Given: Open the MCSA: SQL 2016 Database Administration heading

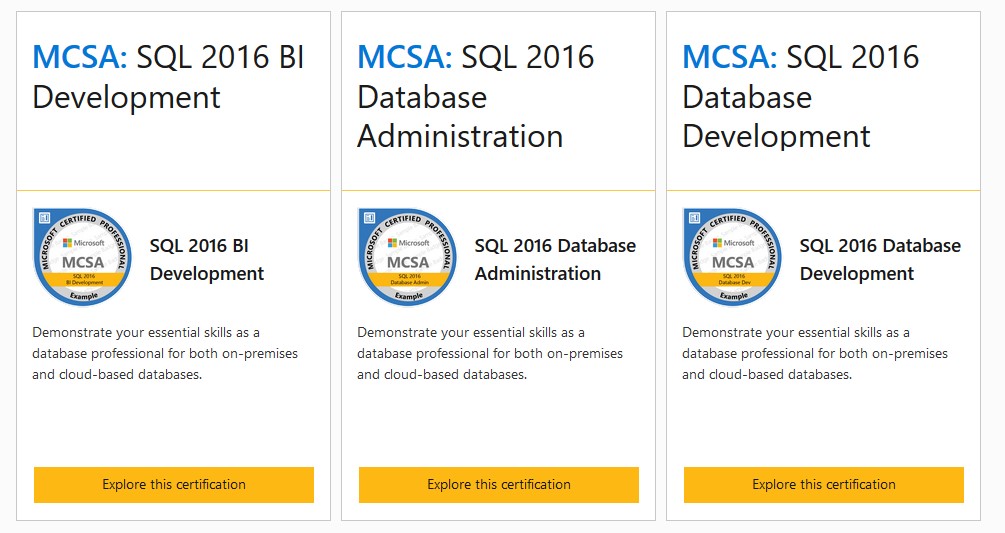Looking at the screenshot, I should click(476, 97).
